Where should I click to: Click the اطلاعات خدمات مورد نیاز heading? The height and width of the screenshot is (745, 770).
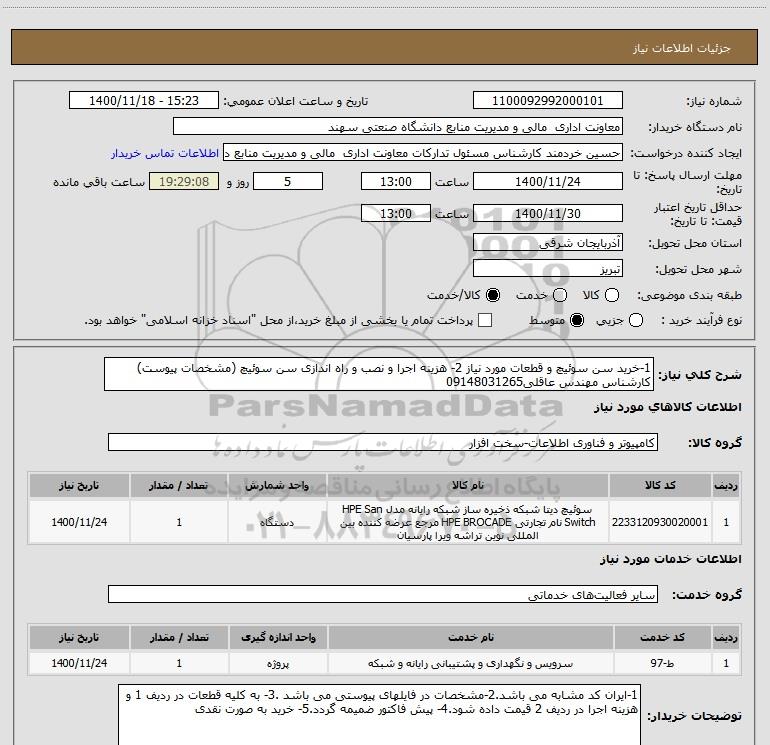[x=670, y=559]
